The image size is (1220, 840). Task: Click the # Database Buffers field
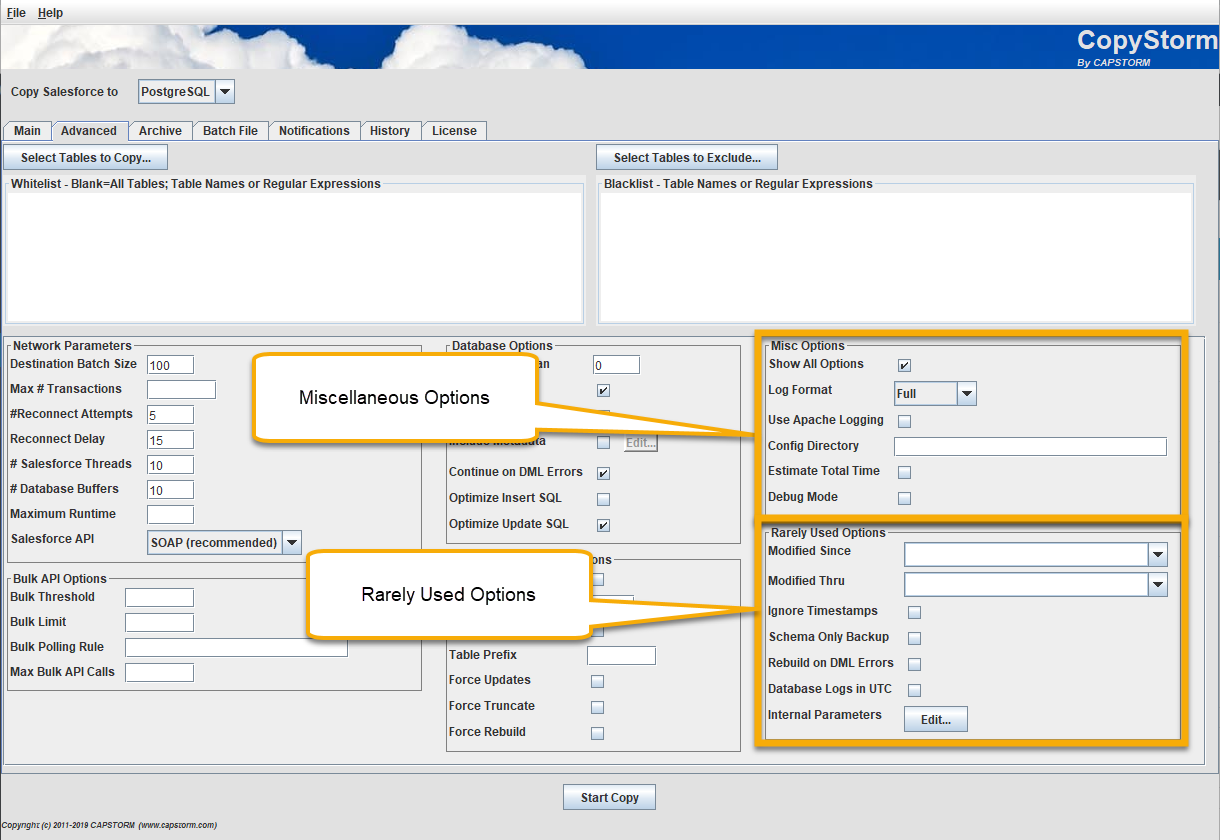(x=170, y=490)
